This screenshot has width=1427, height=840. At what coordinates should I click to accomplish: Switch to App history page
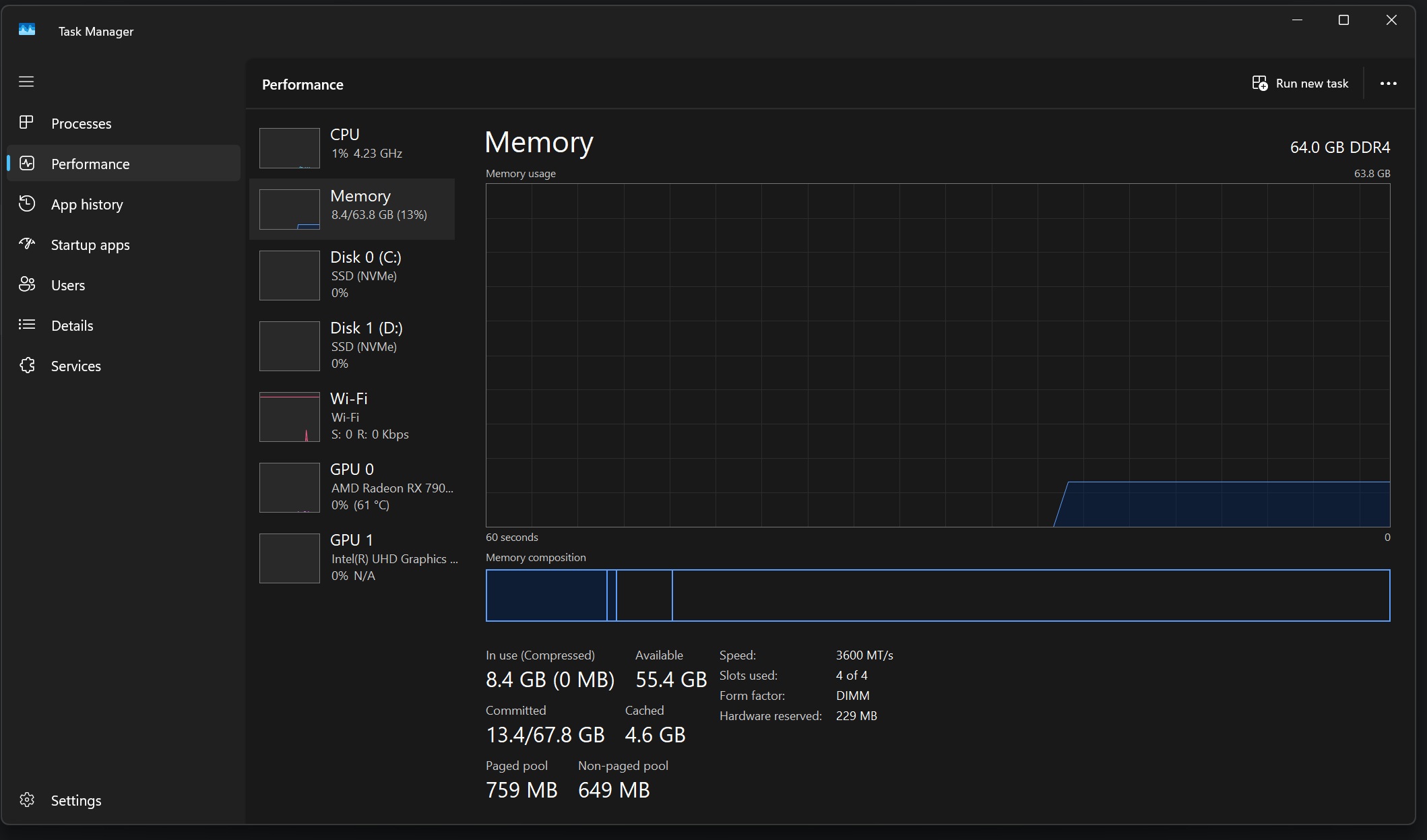point(123,204)
